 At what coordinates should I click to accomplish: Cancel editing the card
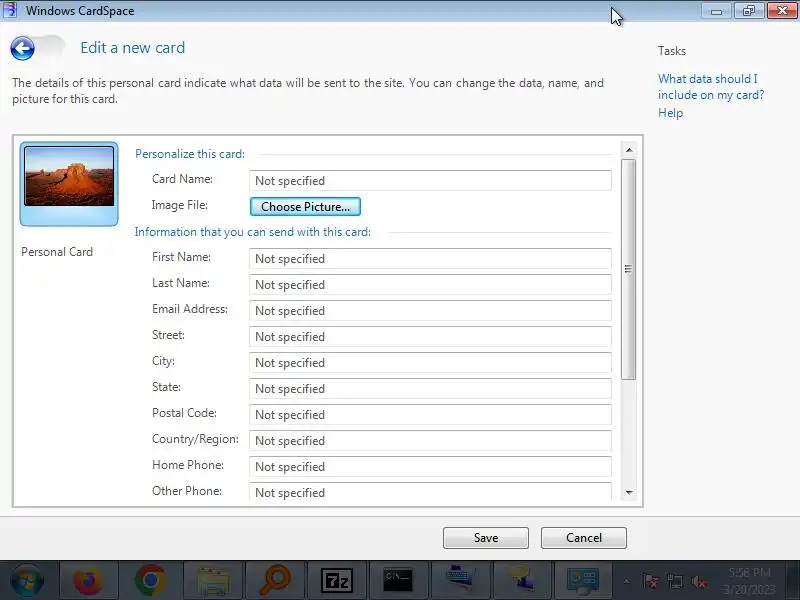(x=584, y=538)
